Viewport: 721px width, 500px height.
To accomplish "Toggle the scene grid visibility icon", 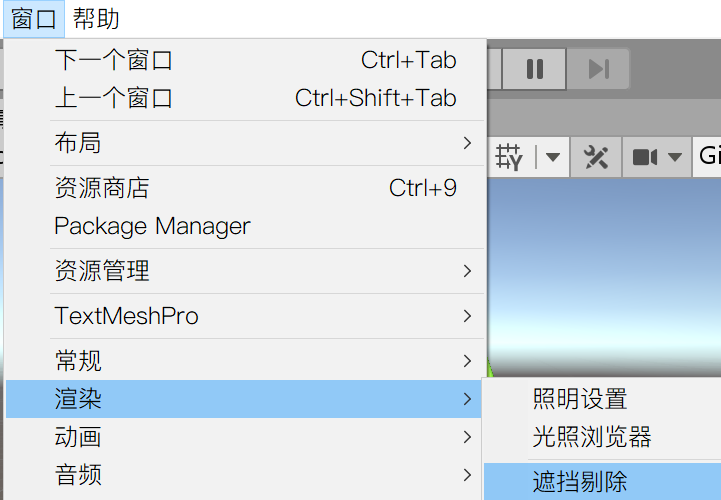I will 509,157.
